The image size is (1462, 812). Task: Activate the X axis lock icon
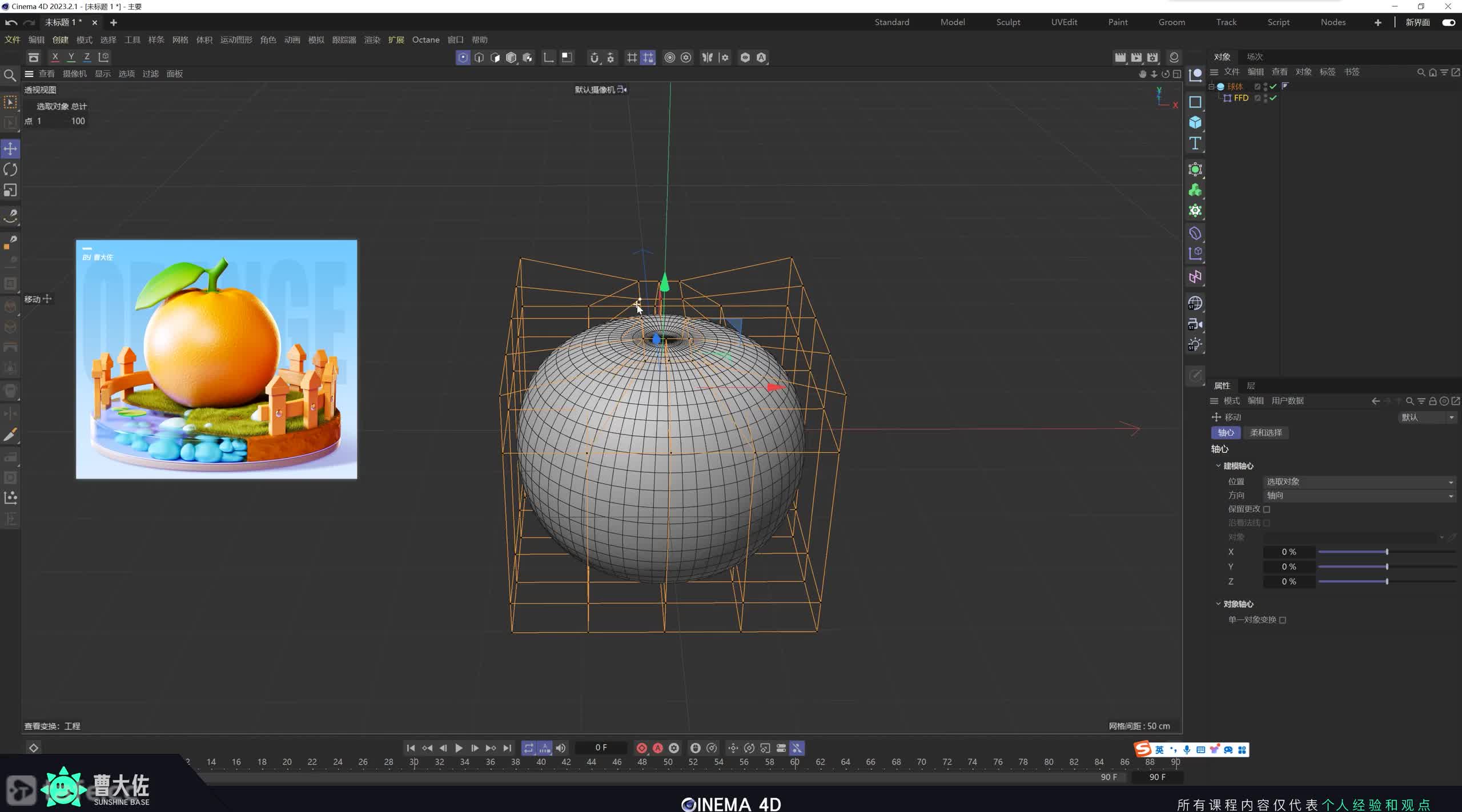pos(55,57)
